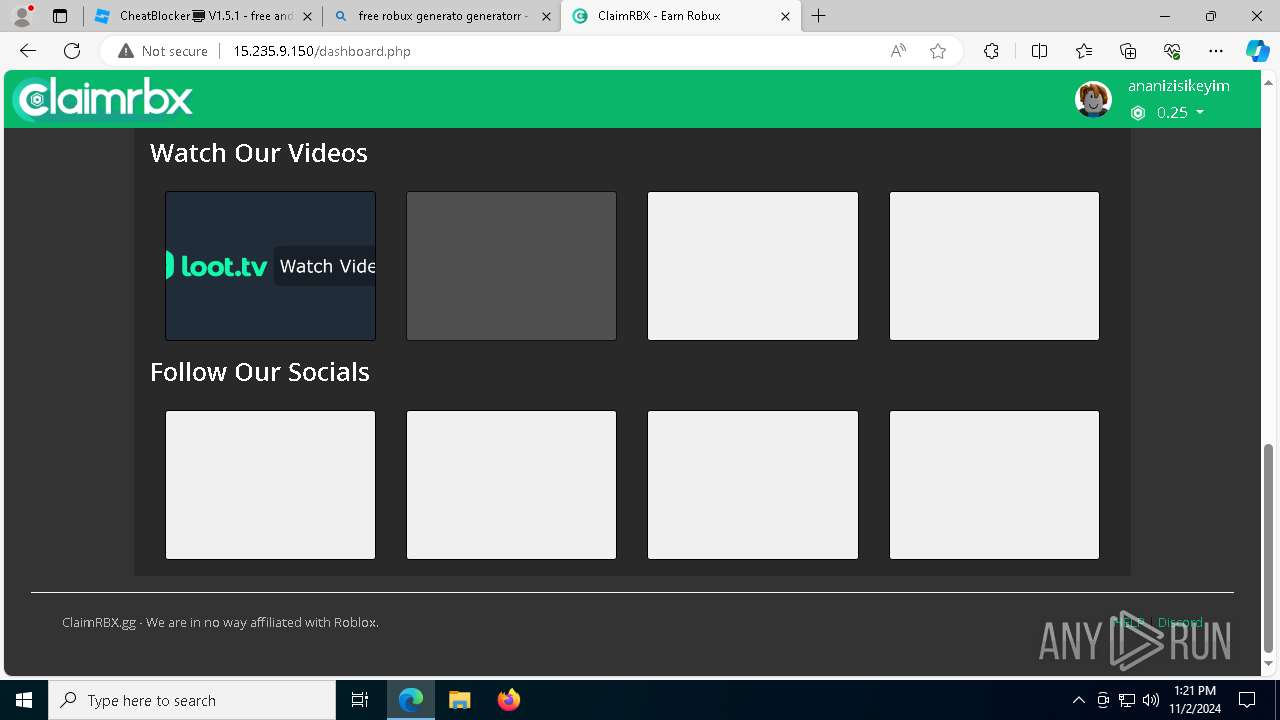The height and width of the screenshot is (720, 1280).
Task: Refresh the current page
Action: tap(72, 51)
